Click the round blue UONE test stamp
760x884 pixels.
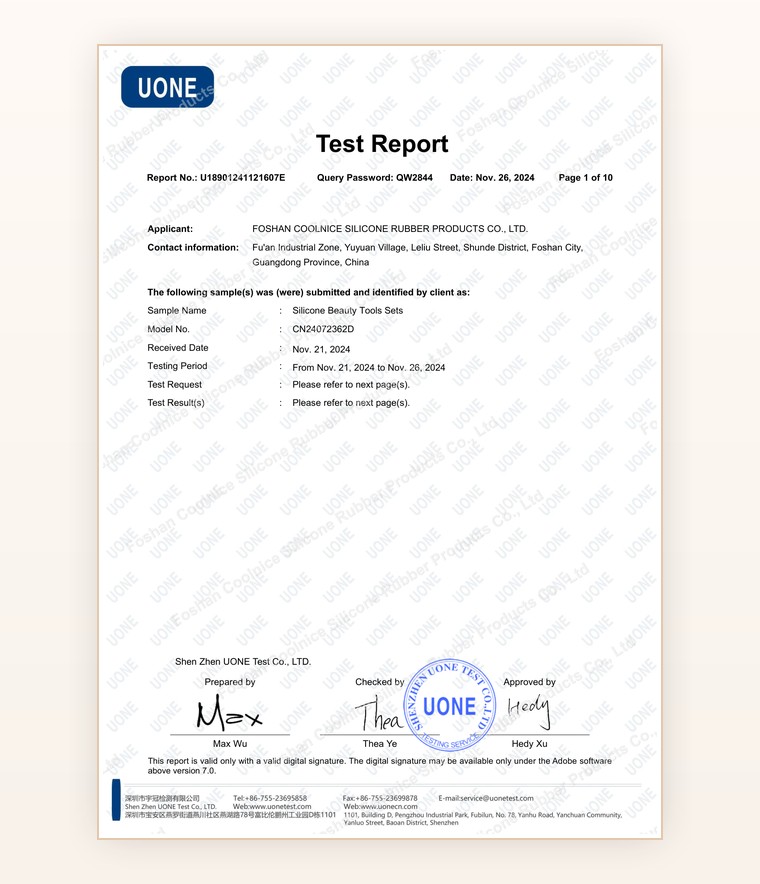pyautogui.click(x=450, y=705)
